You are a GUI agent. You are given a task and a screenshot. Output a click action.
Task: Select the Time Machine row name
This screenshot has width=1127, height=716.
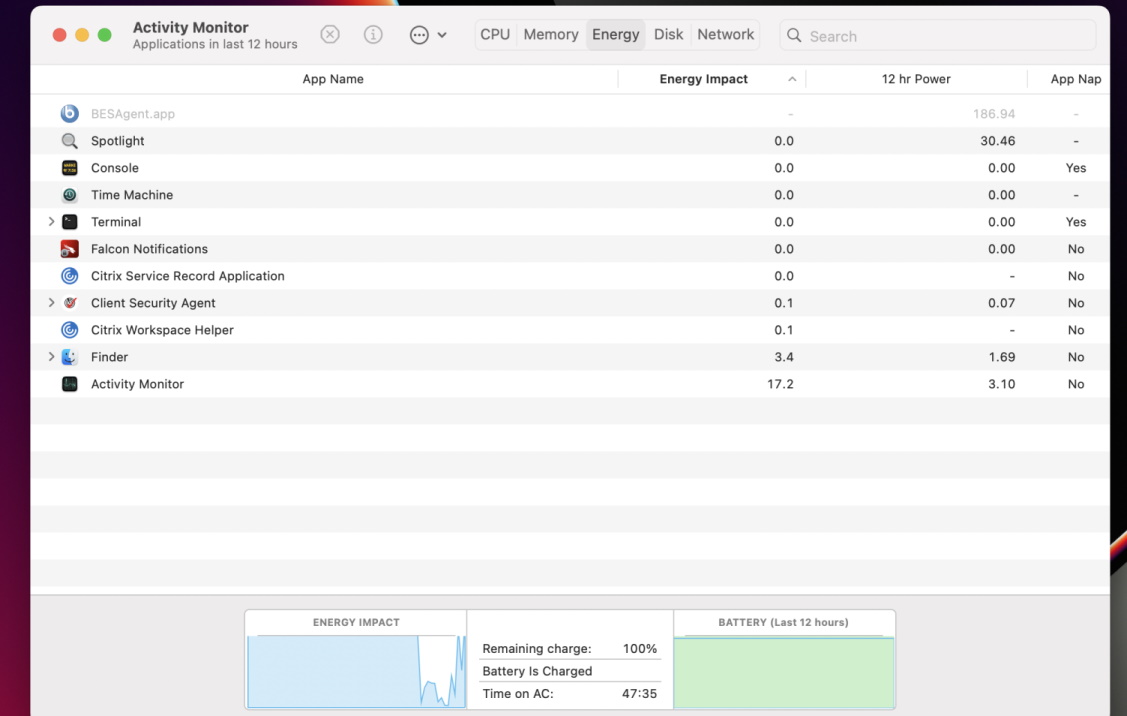tap(132, 195)
